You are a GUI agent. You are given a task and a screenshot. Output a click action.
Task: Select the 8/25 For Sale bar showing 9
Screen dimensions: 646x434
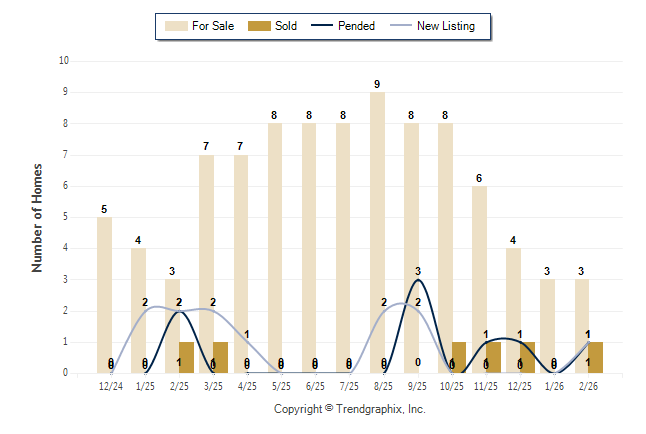tap(377, 232)
